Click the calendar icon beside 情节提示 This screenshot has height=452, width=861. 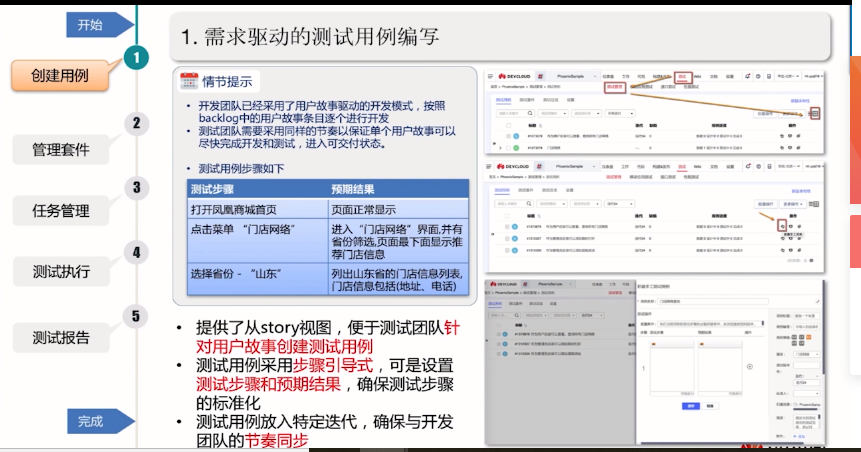tap(189, 81)
